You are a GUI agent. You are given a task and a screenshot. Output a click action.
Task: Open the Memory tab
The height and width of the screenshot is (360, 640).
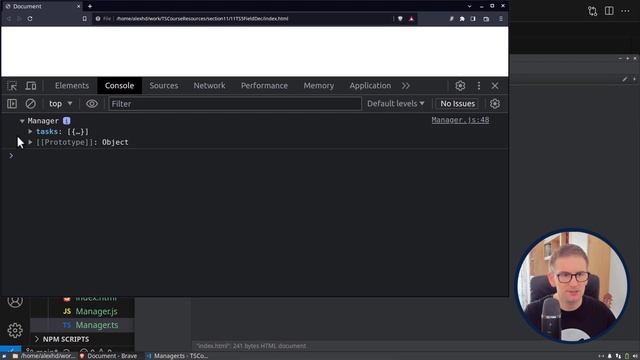coord(318,86)
